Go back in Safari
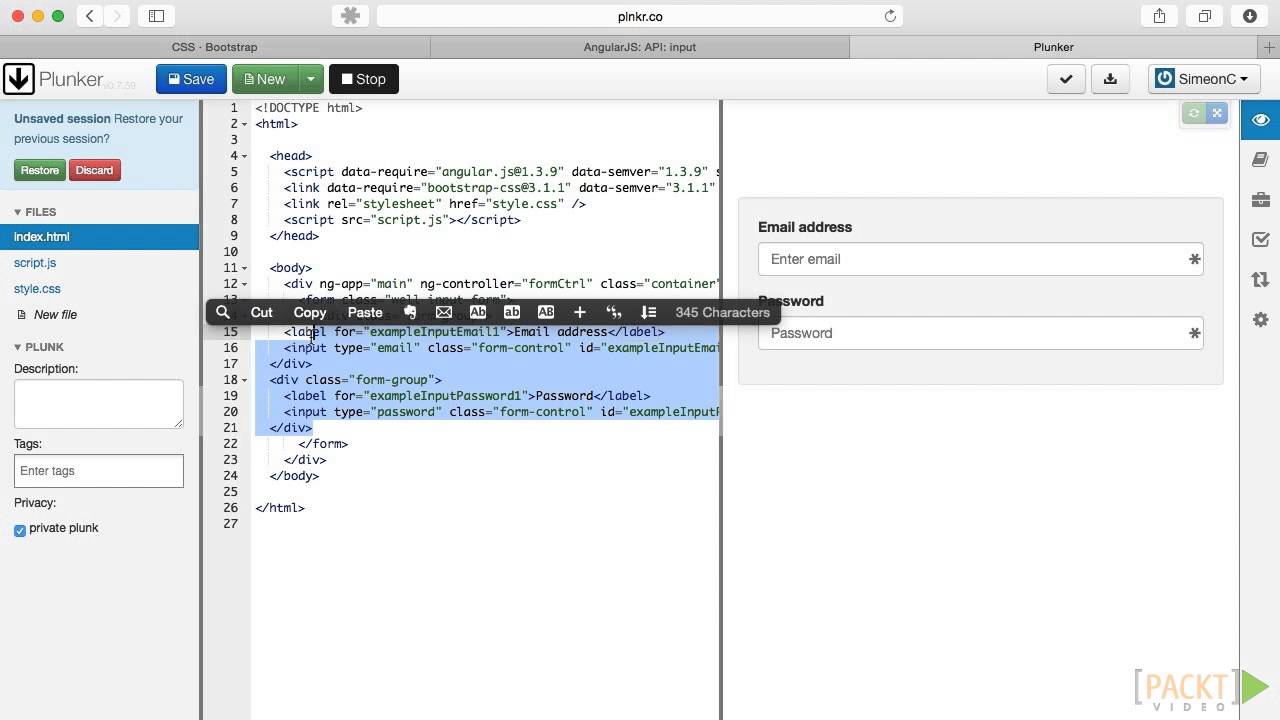This screenshot has width=1280, height=720. pyautogui.click(x=90, y=16)
